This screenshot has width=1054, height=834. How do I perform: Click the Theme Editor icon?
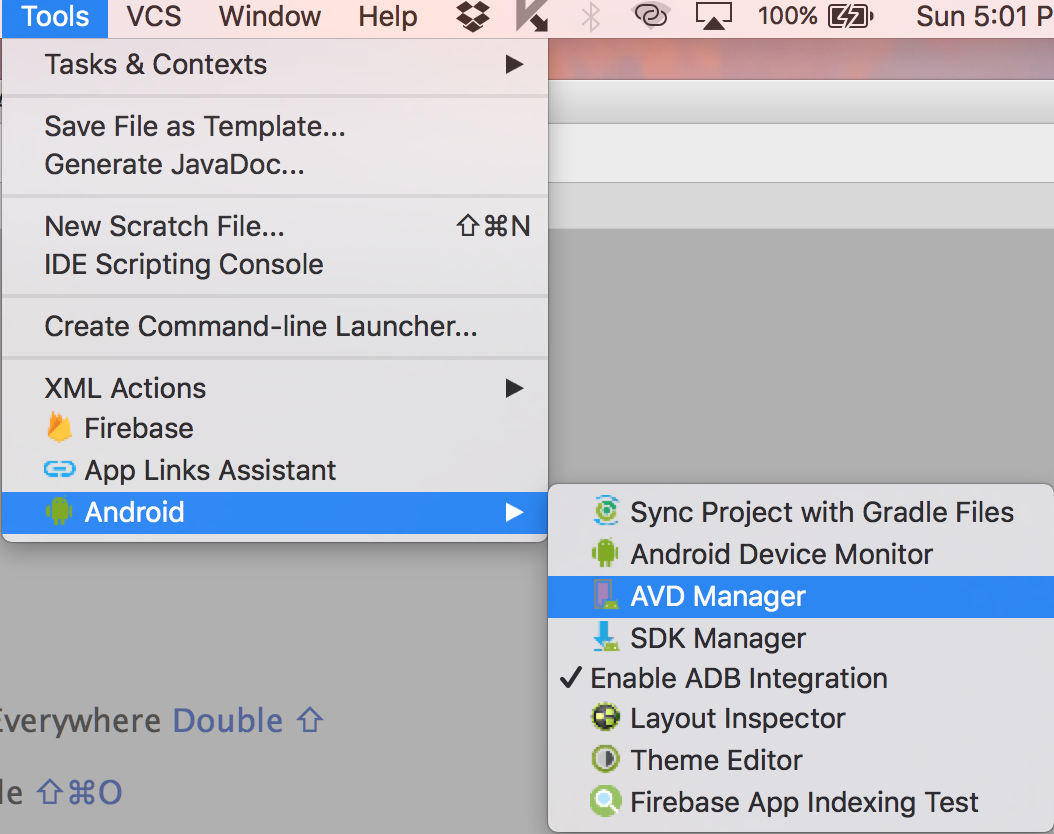point(606,759)
